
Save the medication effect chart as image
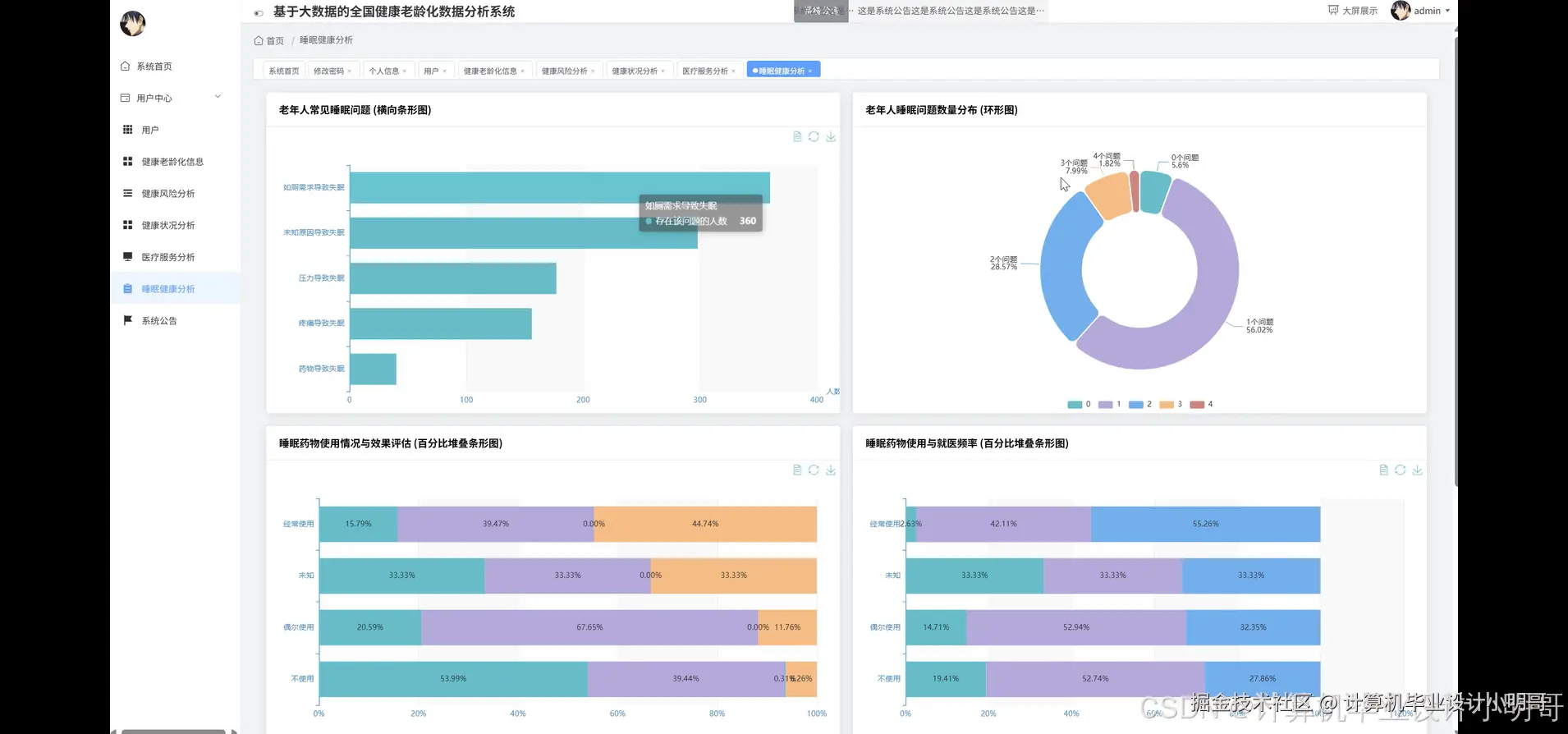pos(831,470)
